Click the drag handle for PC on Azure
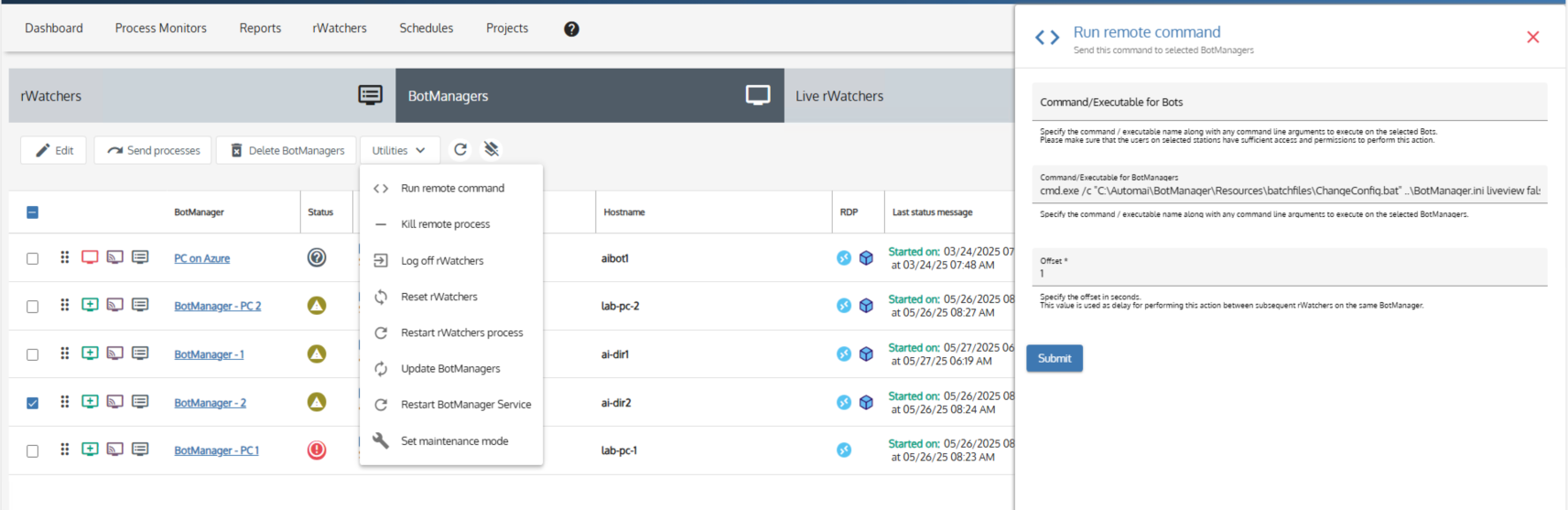Screen dimensions: 1568x510 (x=64, y=257)
